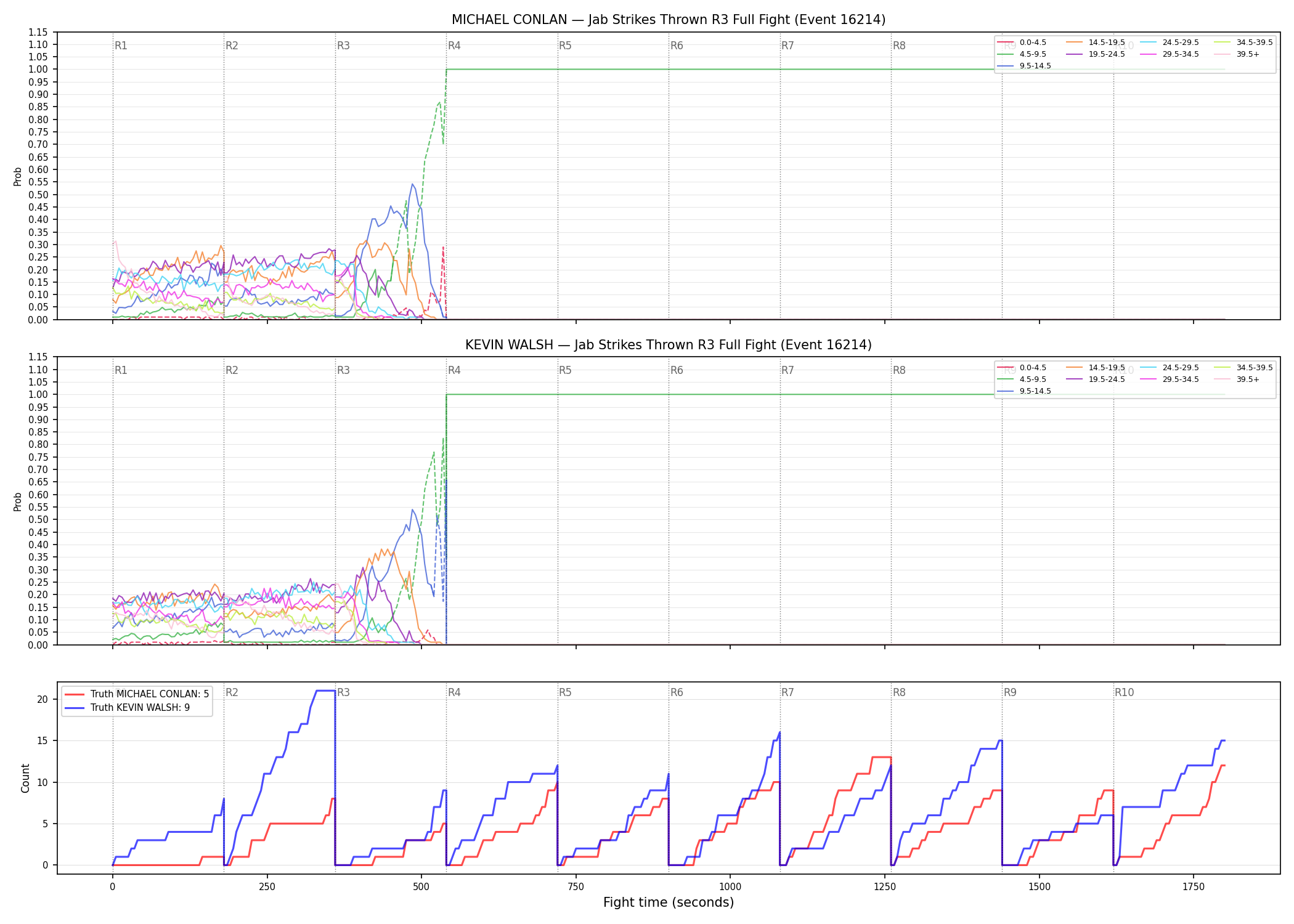Screen dimensions: 1294x924
Task: Click the 750 tick label on time axis
Action: click(x=576, y=887)
